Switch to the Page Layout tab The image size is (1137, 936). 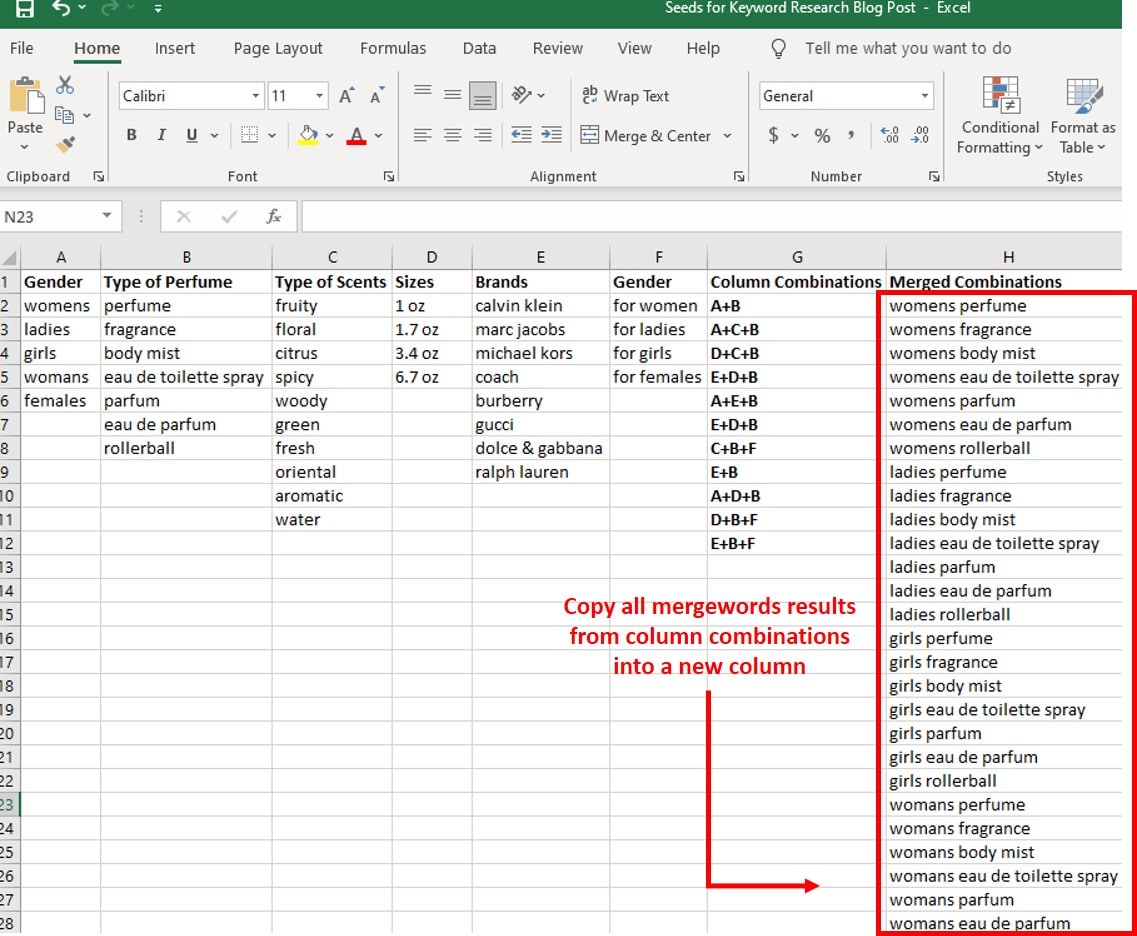(x=278, y=49)
